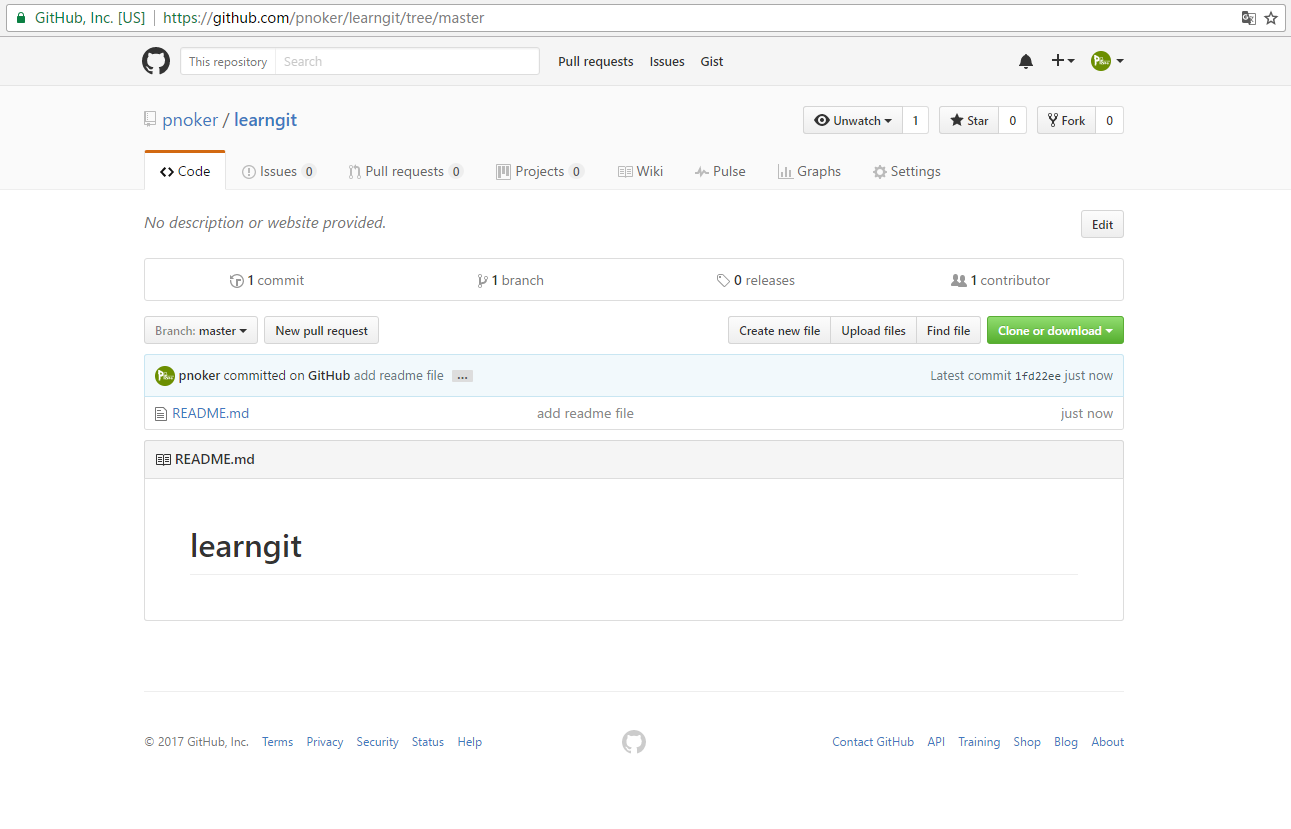1291x829 pixels.
Task: Click the book icon in README.md header
Action: click(163, 460)
